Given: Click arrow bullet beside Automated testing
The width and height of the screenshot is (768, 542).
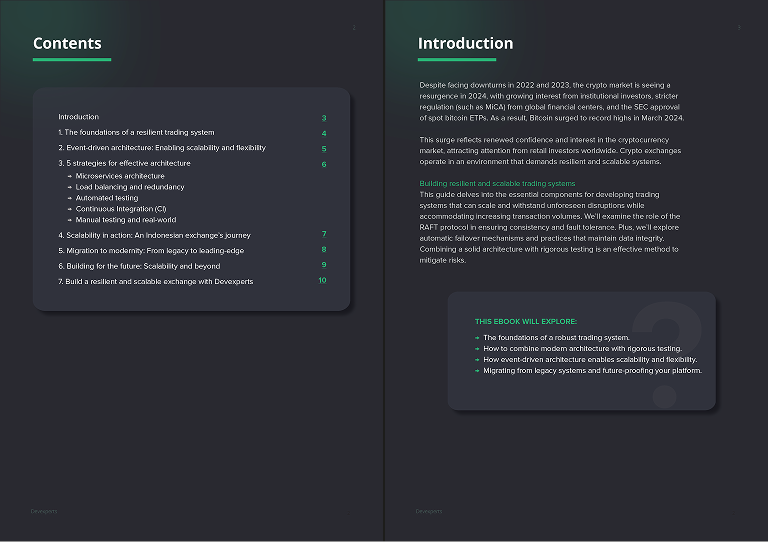Looking at the screenshot, I should click(x=69, y=198).
